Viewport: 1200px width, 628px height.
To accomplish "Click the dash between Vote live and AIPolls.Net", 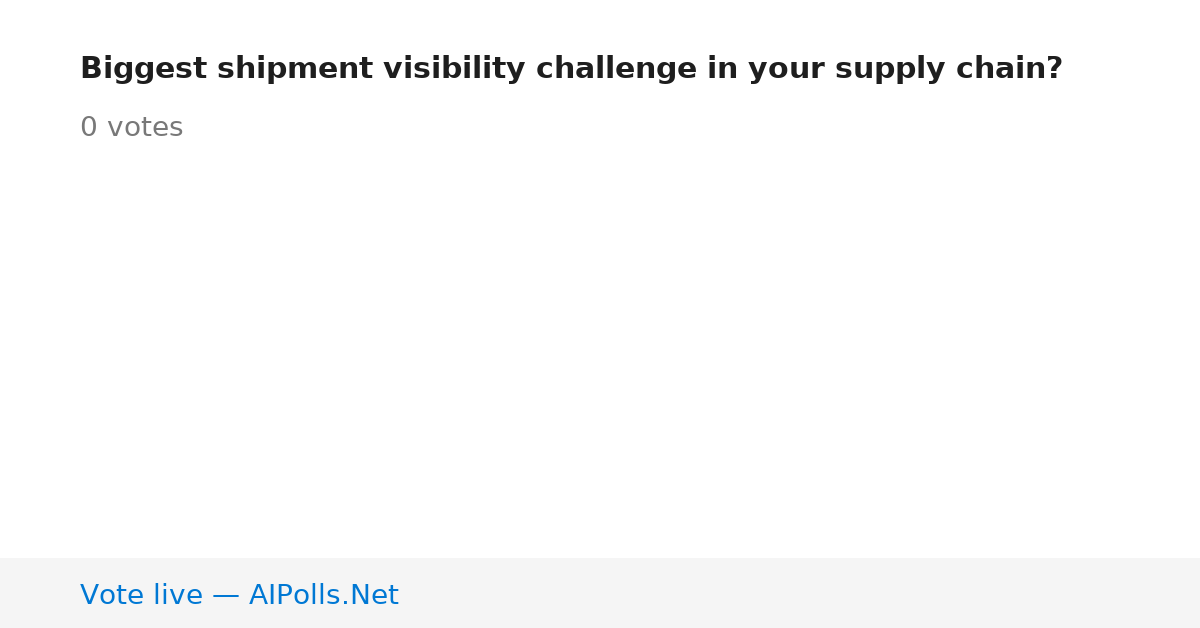I will point(226,596).
